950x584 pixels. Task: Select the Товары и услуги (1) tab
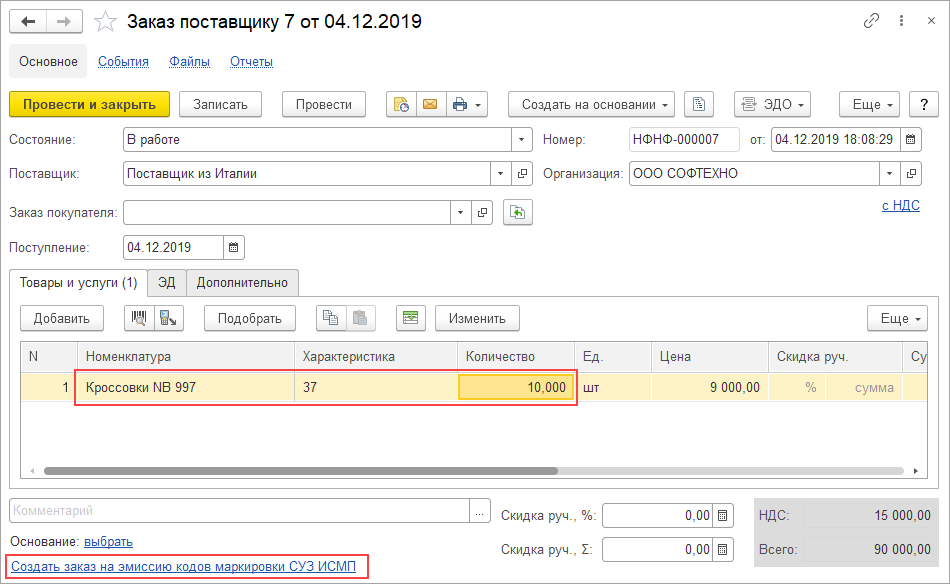coord(79,283)
